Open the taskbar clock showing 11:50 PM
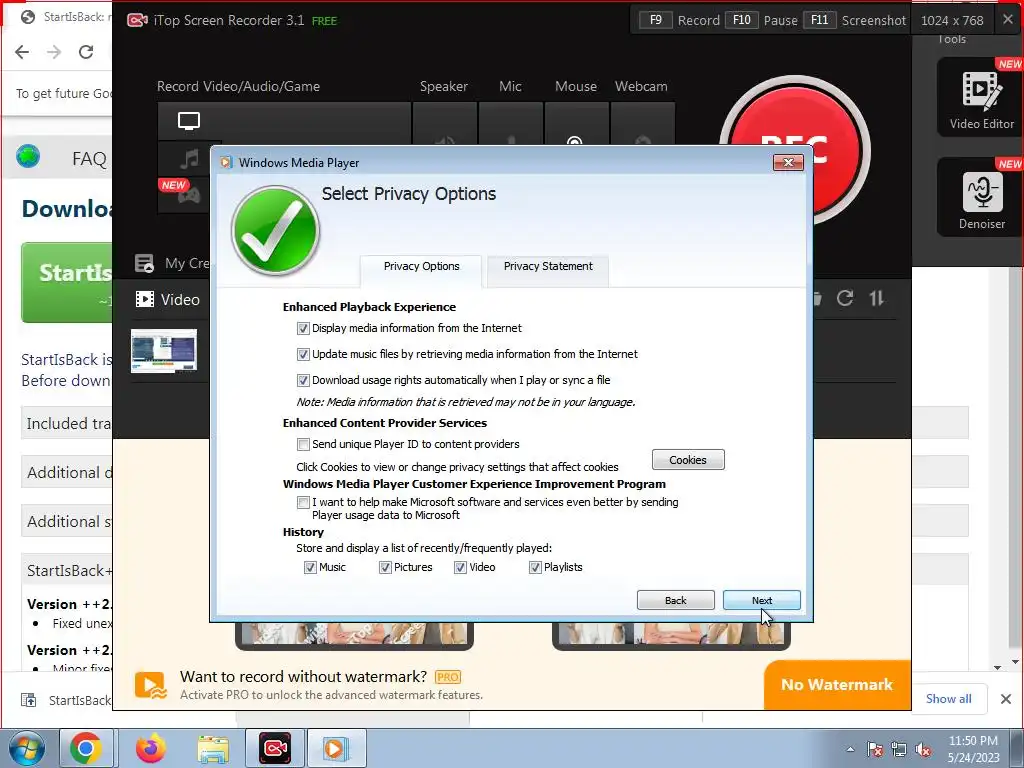 (973, 749)
